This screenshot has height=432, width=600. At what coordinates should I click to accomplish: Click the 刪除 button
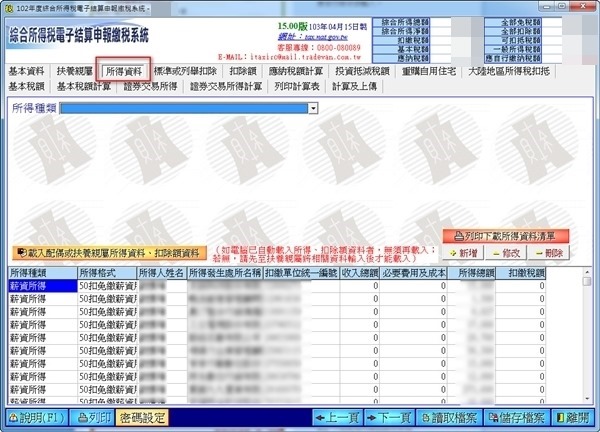[x=549, y=253]
